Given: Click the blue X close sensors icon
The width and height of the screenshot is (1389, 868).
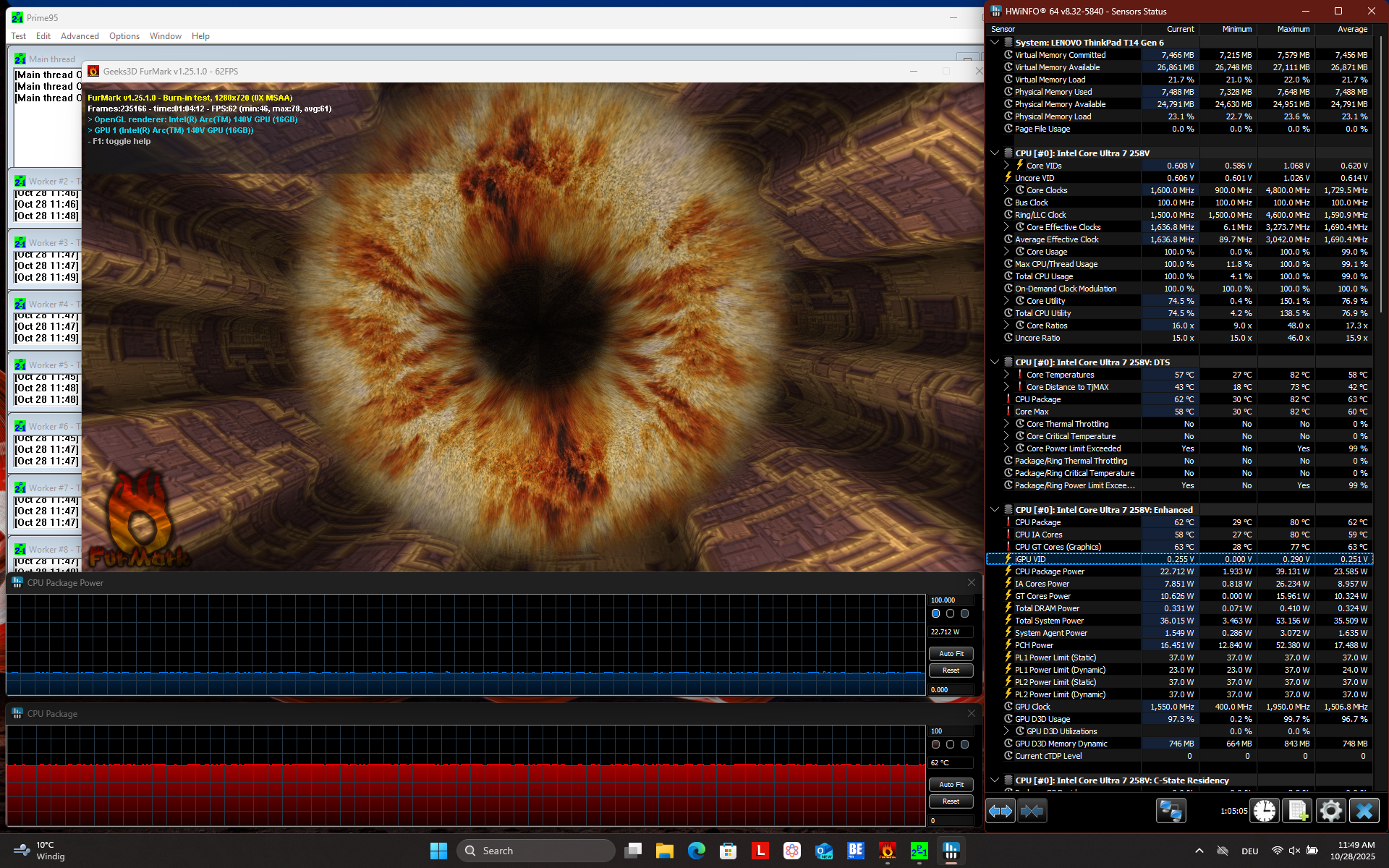Looking at the screenshot, I should [1364, 811].
